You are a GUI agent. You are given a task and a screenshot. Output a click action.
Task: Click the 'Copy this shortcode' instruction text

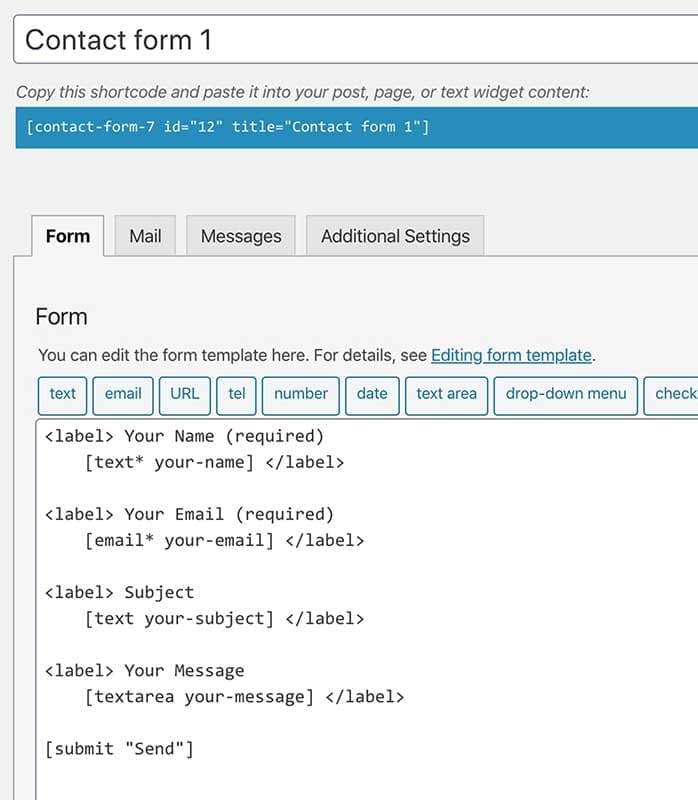point(303,92)
